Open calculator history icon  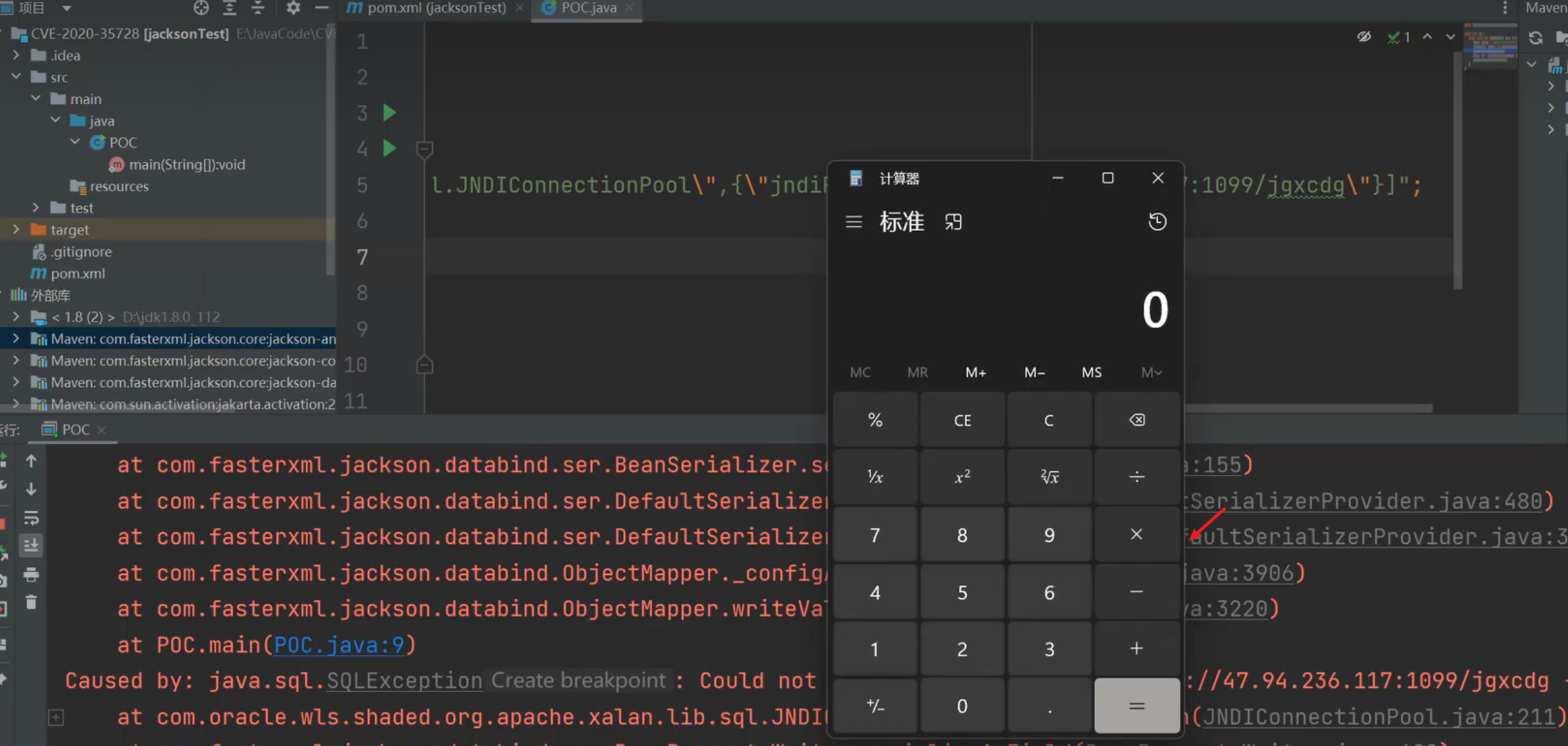click(1157, 222)
